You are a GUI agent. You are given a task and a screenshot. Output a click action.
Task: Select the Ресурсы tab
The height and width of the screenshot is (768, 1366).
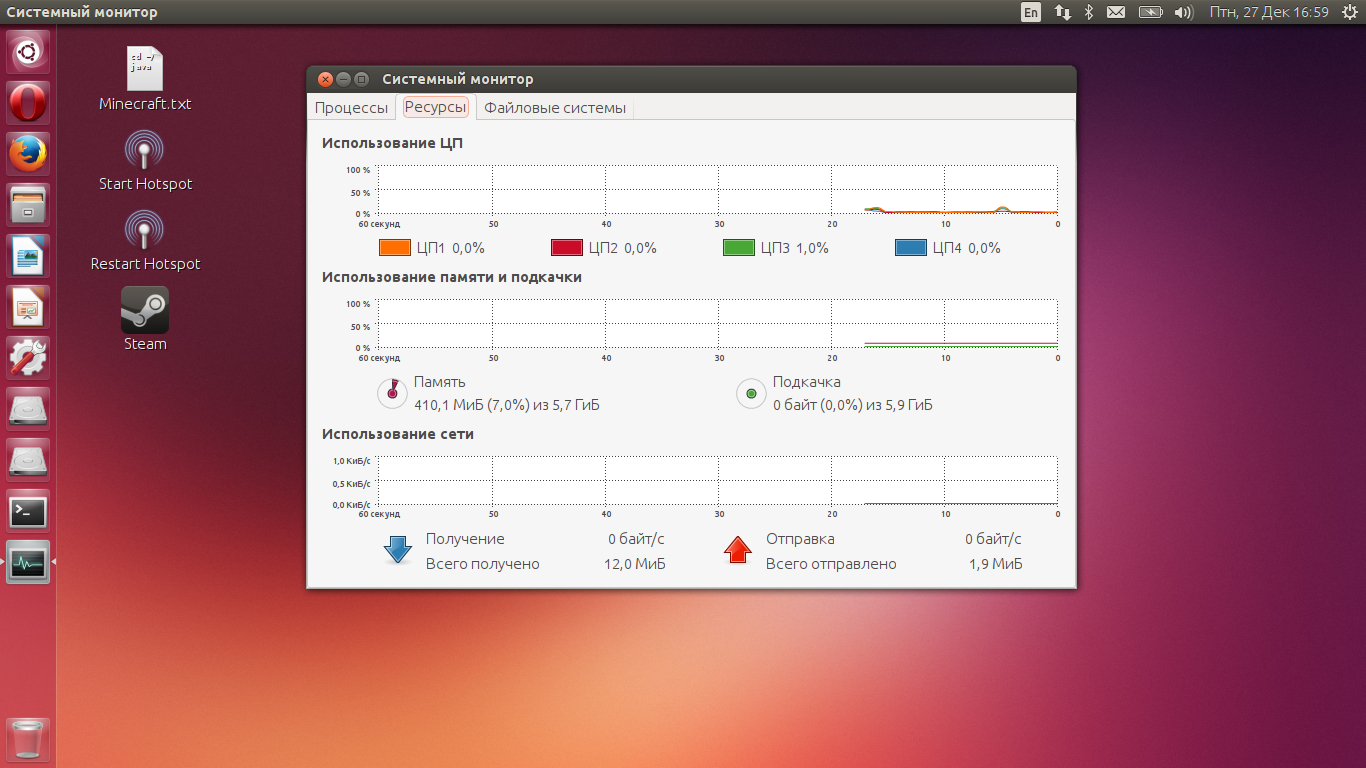click(435, 108)
